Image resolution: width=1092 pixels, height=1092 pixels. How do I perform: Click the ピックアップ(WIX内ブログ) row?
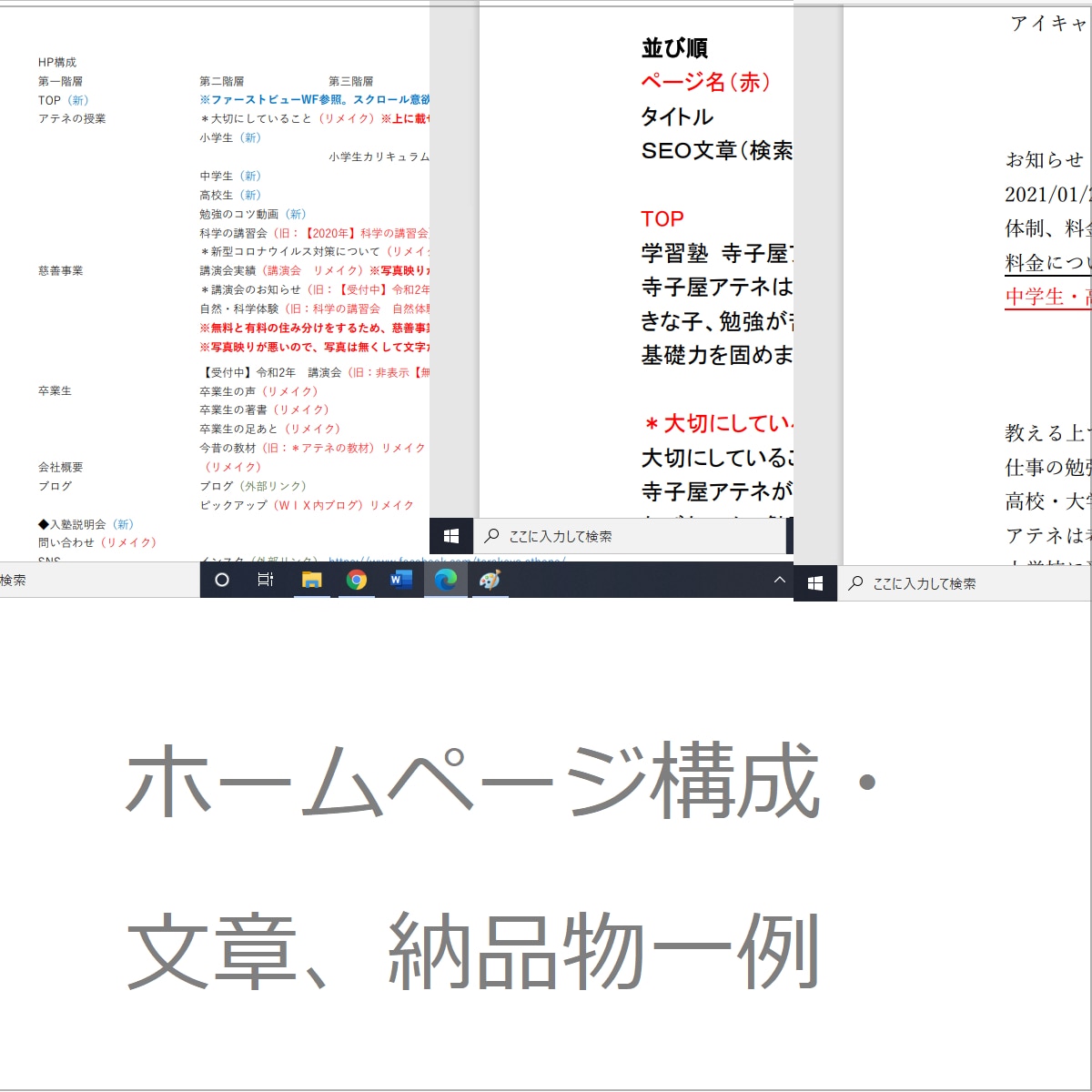point(308,505)
